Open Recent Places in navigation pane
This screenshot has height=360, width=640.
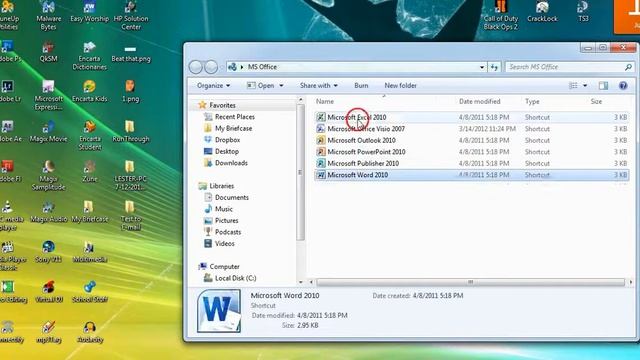[229, 117]
